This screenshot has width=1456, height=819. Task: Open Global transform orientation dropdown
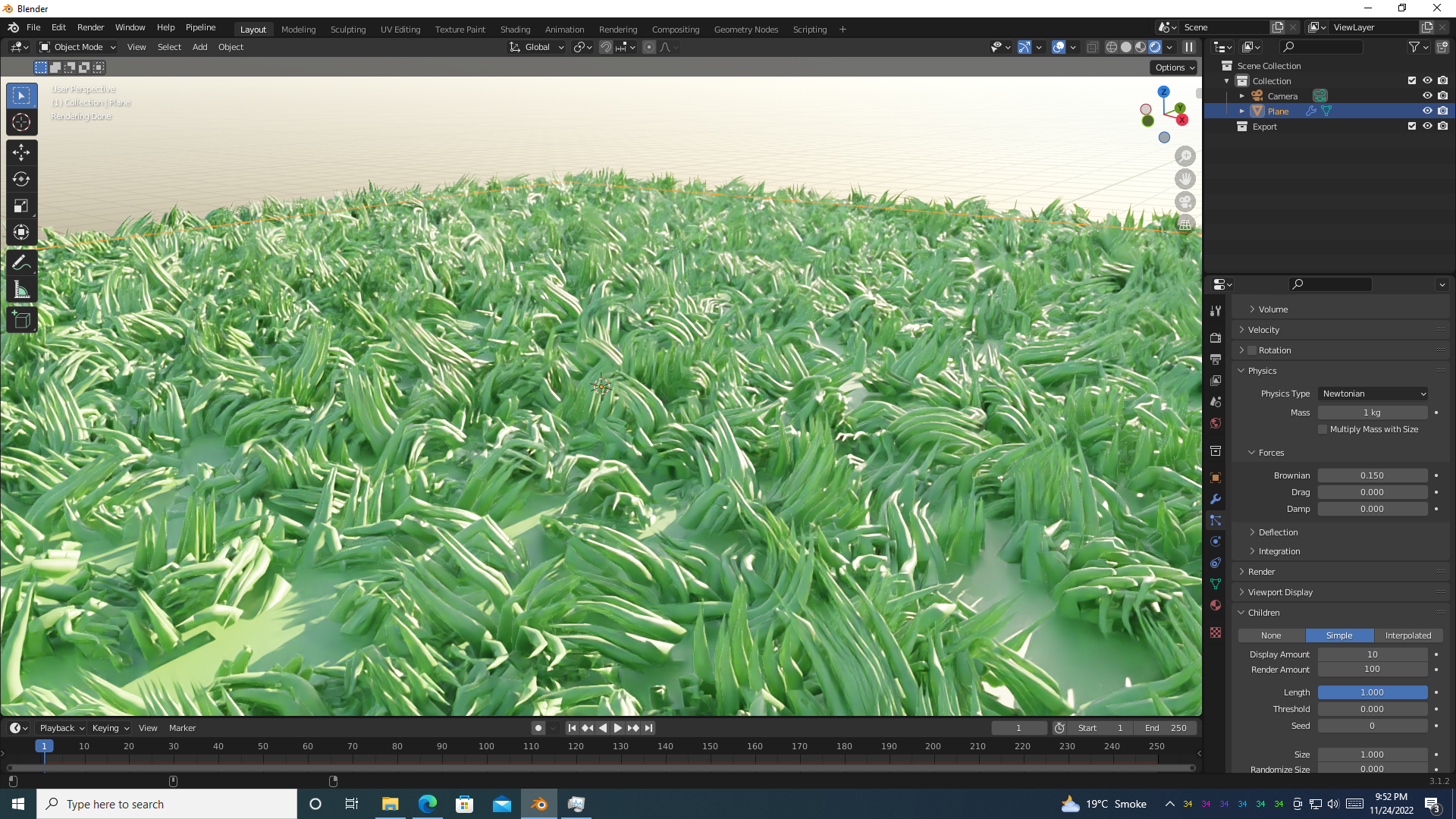tap(536, 47)
